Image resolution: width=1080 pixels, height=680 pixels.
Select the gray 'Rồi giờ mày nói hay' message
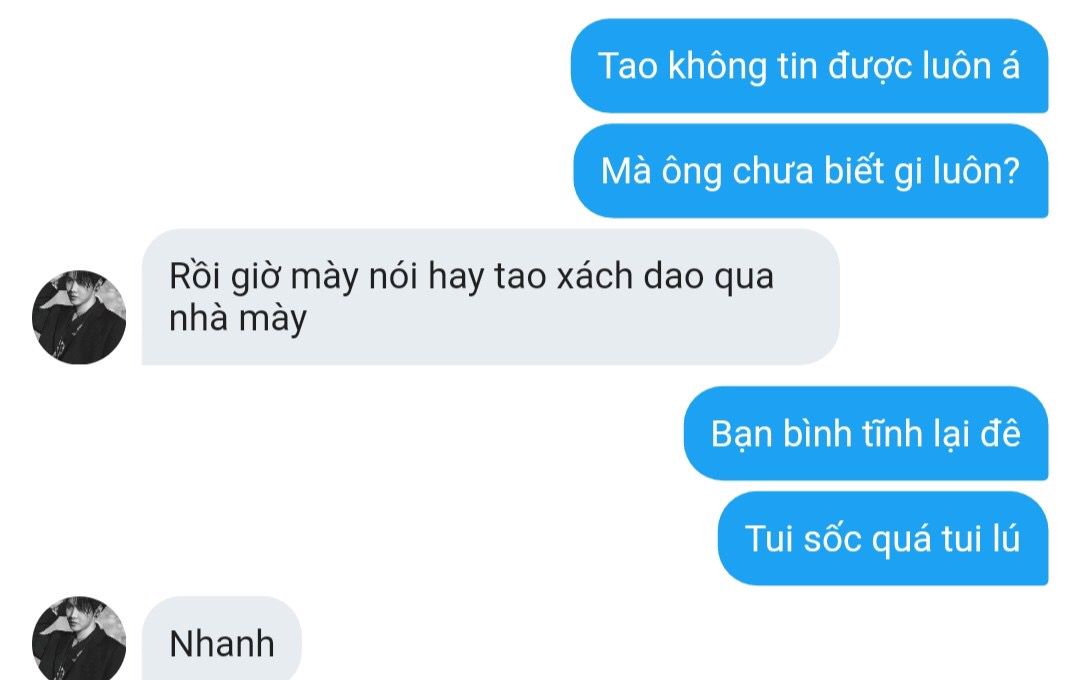coord(490,296)
